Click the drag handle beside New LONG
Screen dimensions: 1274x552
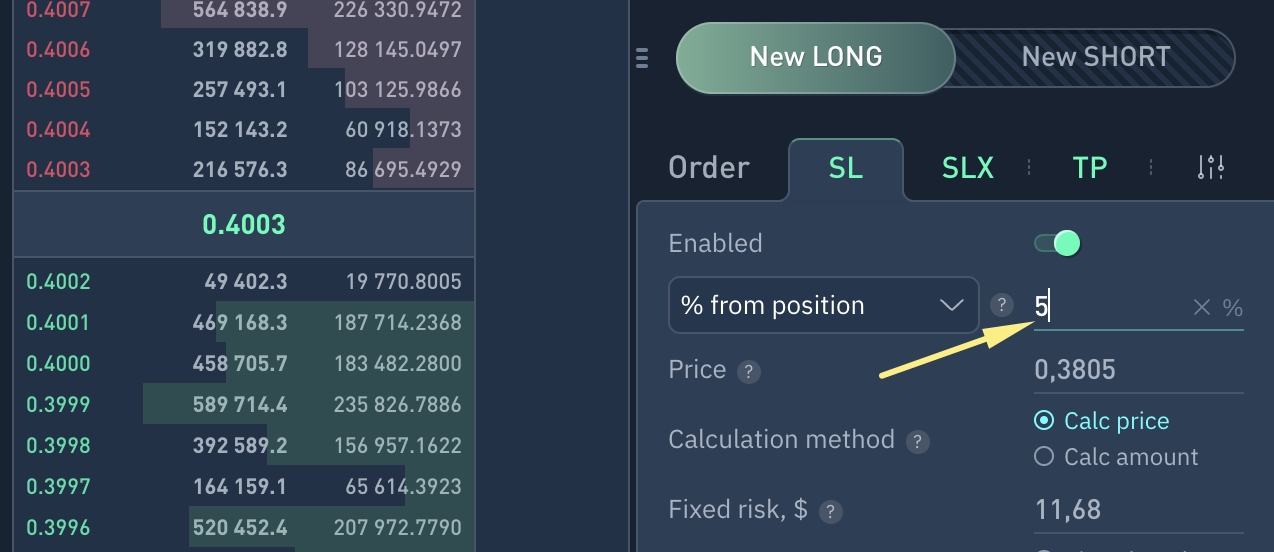(x=642, y=59)
